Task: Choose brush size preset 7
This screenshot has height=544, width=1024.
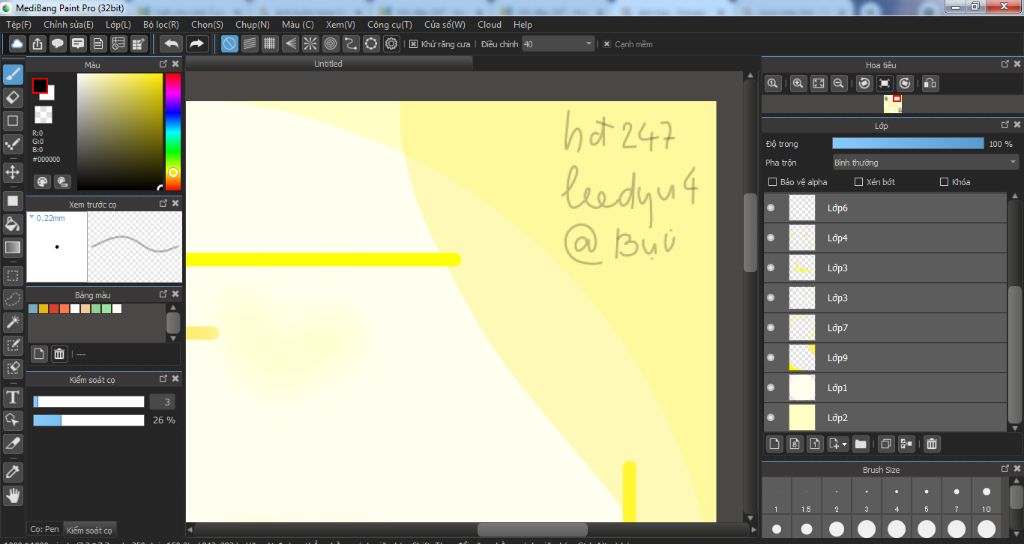Action: tap(957, 498)
